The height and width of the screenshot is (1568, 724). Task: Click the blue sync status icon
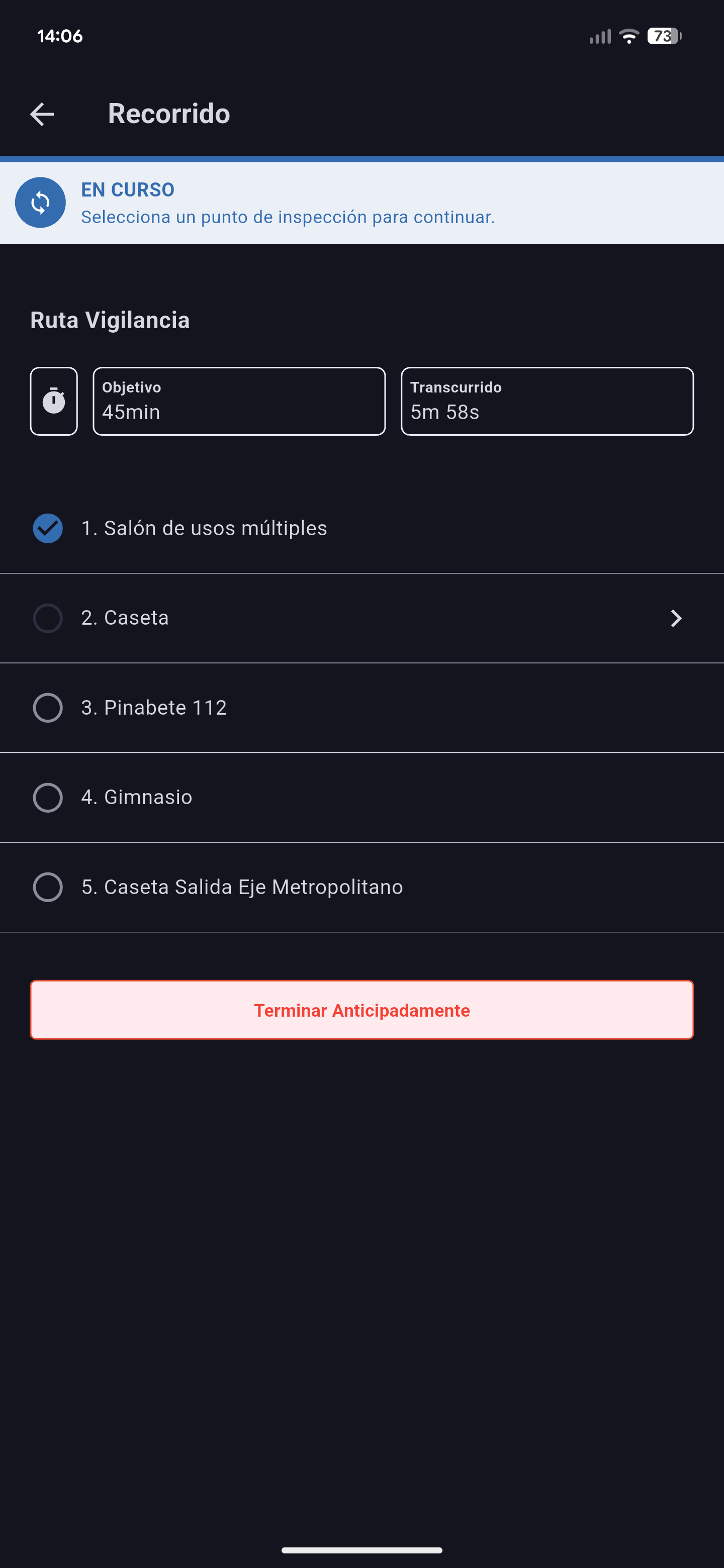pos(40,203)
